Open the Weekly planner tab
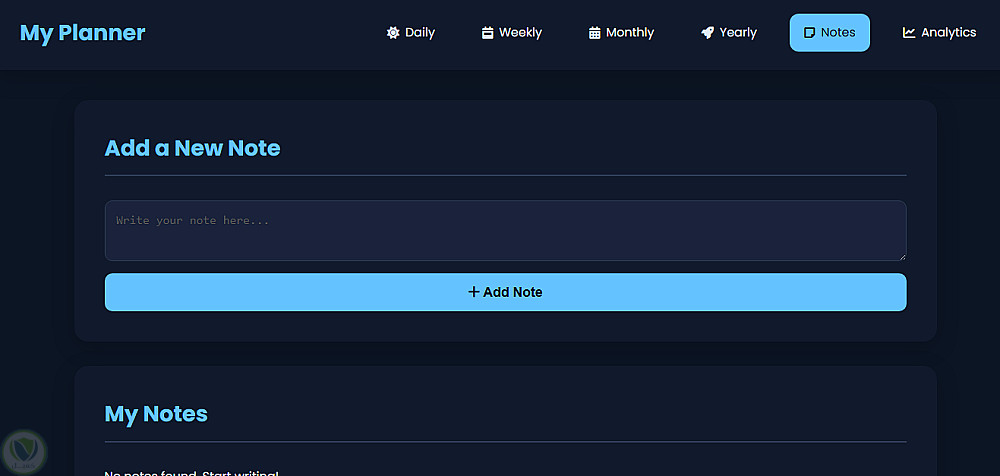Image resolution: width=1000 pixels, height=476 pixels. (520, 33)
